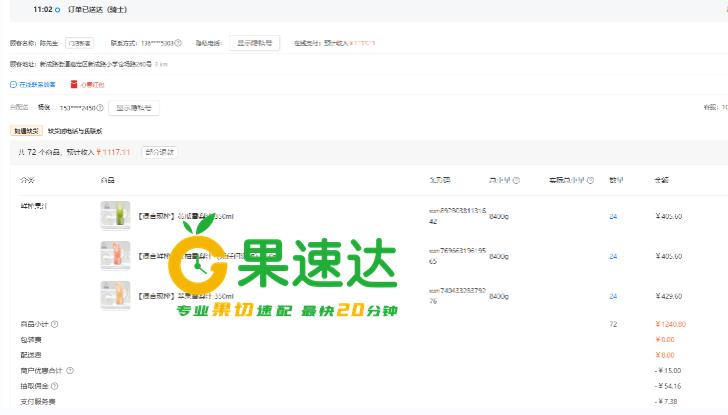
Task: Click the help icon beside the goods subtotal label
Action: (x=54, y=324)
